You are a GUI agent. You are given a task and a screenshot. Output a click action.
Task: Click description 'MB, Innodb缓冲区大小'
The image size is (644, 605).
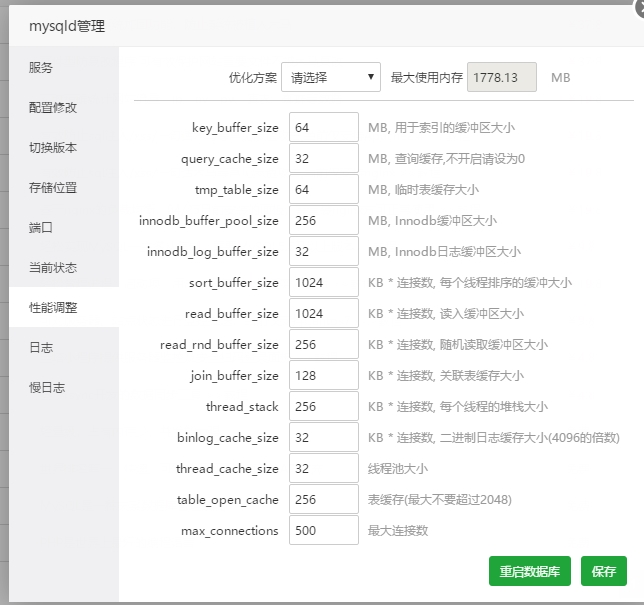[x=432, y=221]
